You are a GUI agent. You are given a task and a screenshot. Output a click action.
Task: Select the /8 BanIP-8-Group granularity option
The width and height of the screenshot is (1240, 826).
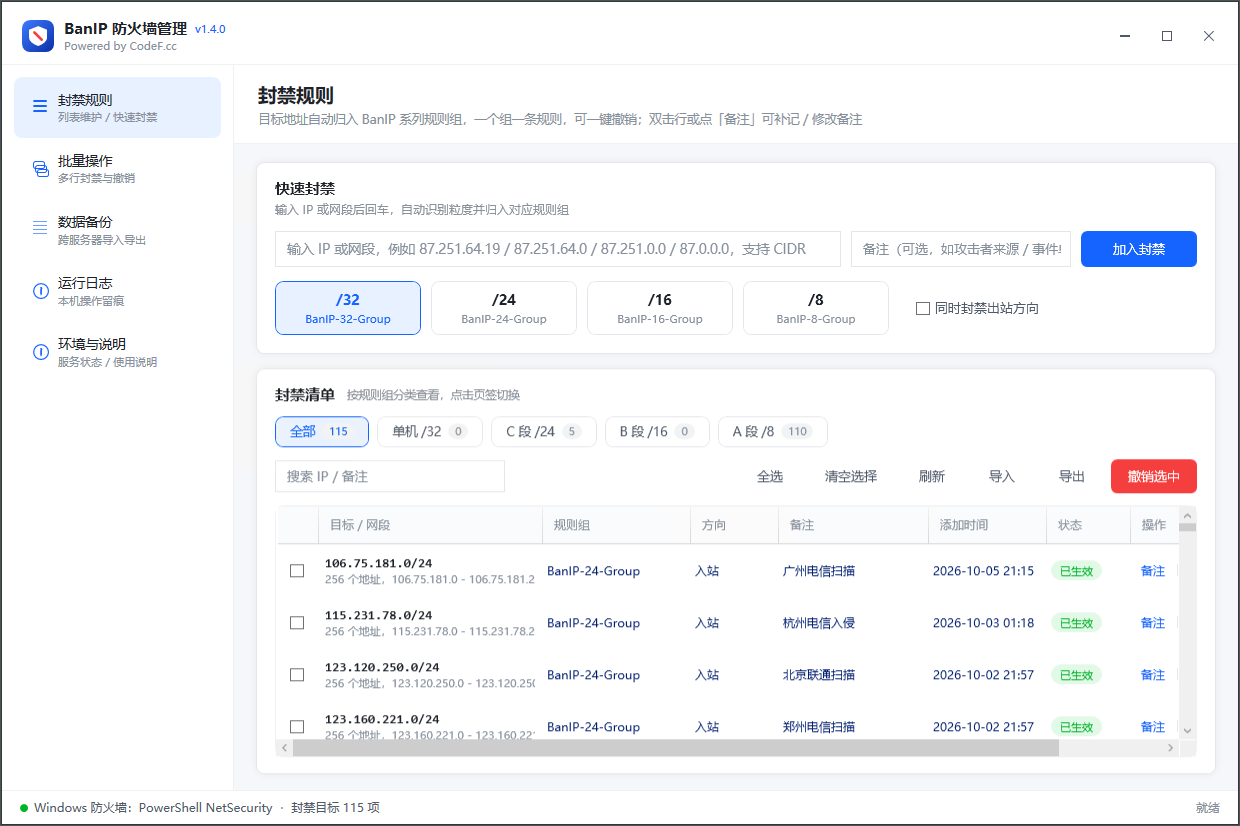816,308
